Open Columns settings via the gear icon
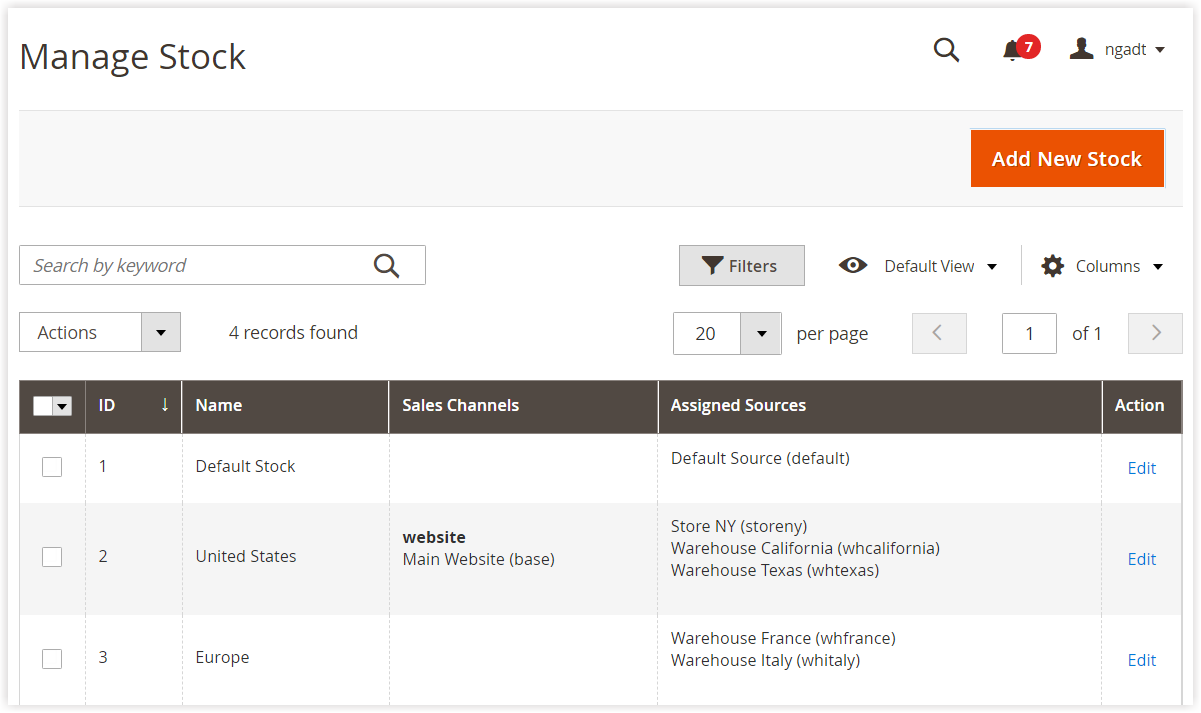 (1053, 265)
